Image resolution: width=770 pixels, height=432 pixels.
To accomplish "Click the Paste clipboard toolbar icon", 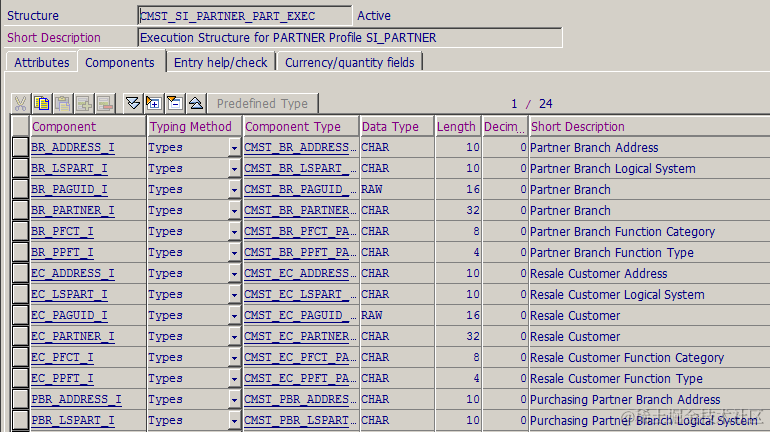I will (63, 104).
